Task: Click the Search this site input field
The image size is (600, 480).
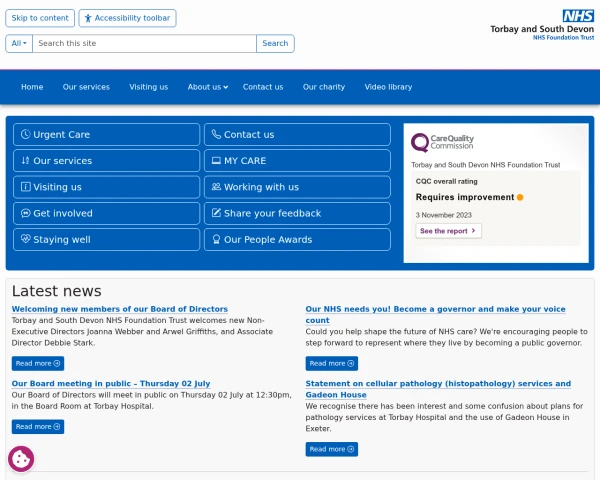Action: (x=144, y=43)
